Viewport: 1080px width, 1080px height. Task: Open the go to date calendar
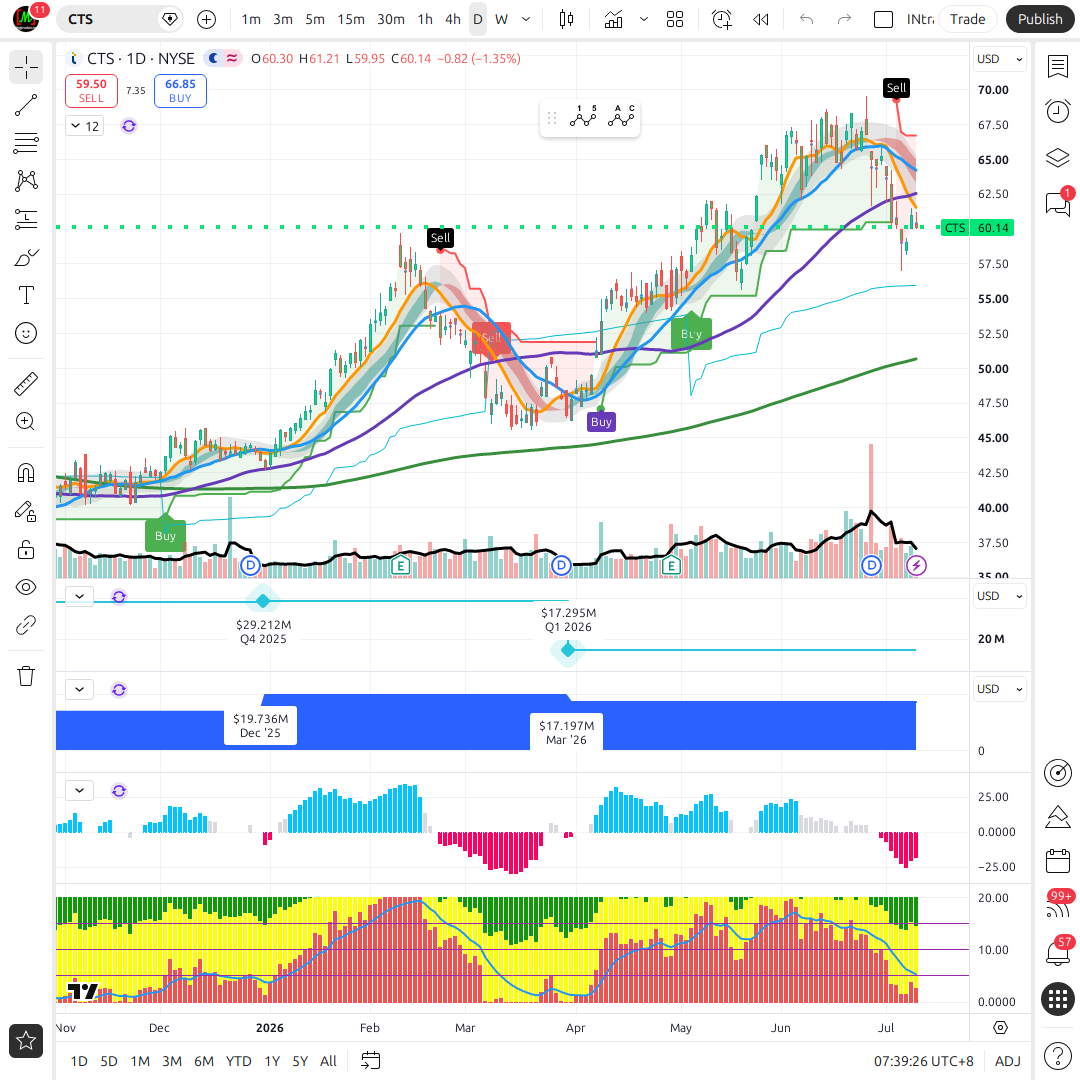click(371, 1061)
